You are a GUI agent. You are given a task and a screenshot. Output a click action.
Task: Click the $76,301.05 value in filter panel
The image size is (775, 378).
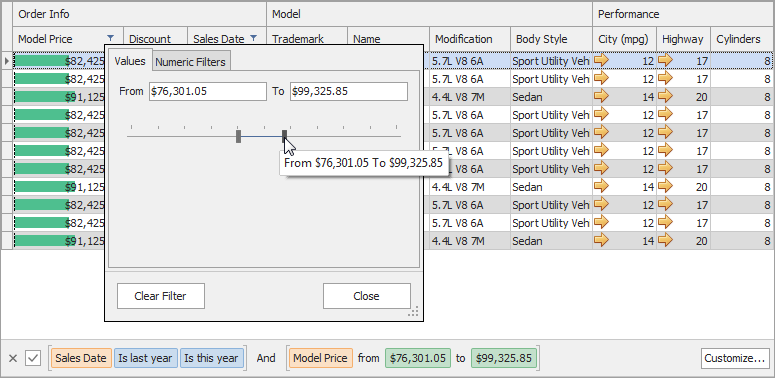pos(418,358)
